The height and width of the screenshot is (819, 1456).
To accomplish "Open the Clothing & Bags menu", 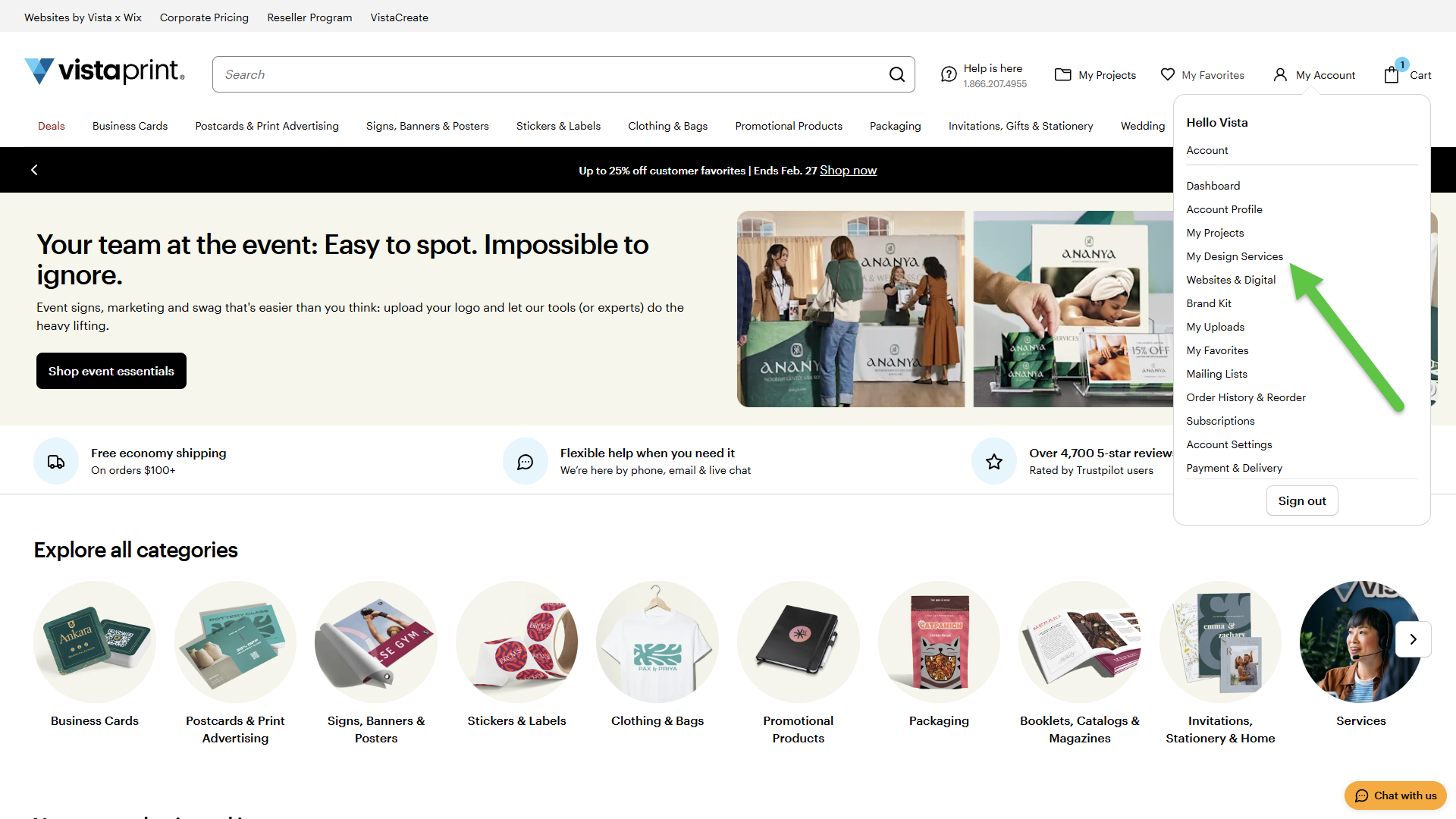I will (667, 126).
